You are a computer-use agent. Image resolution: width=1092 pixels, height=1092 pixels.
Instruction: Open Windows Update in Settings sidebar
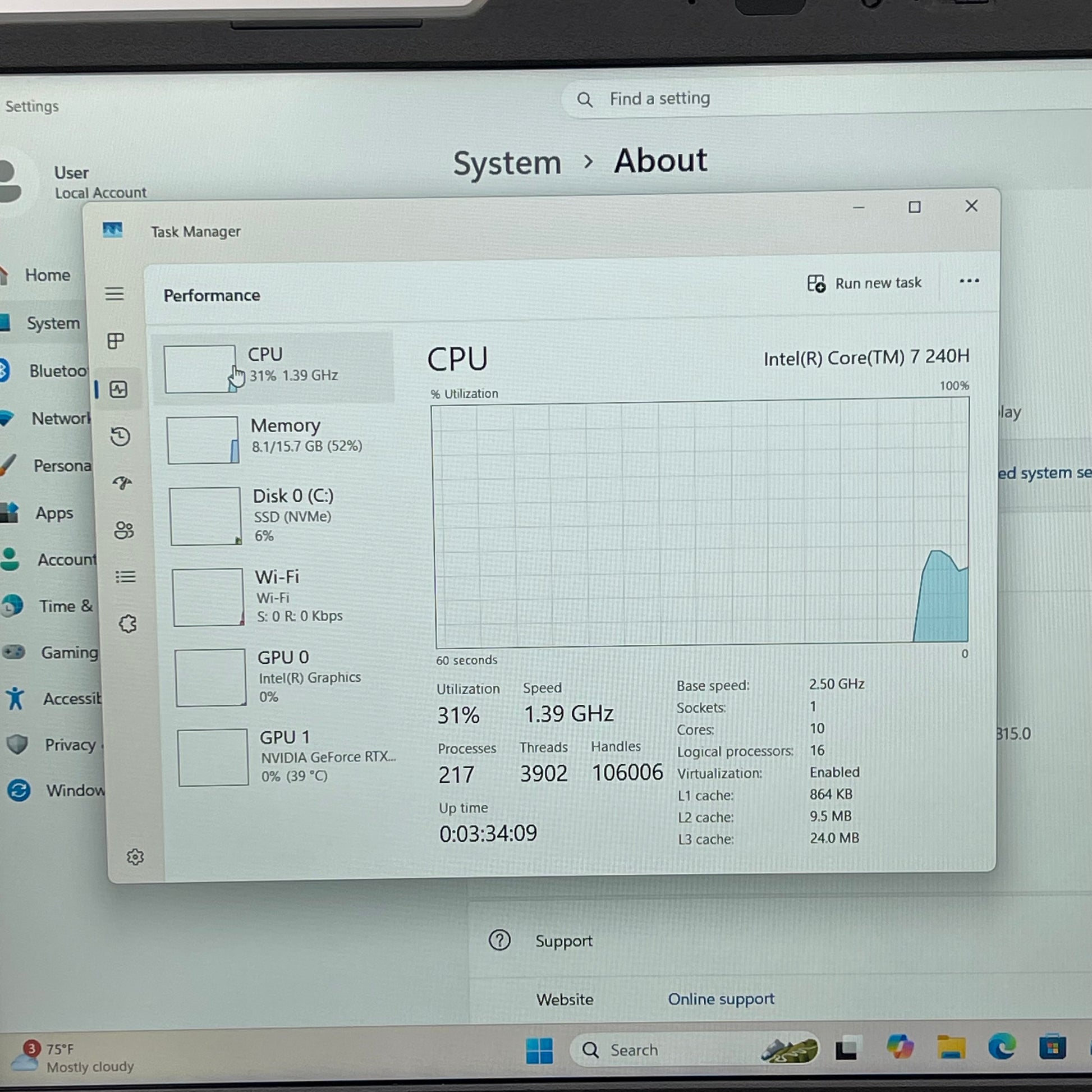(x=56, y=790)
